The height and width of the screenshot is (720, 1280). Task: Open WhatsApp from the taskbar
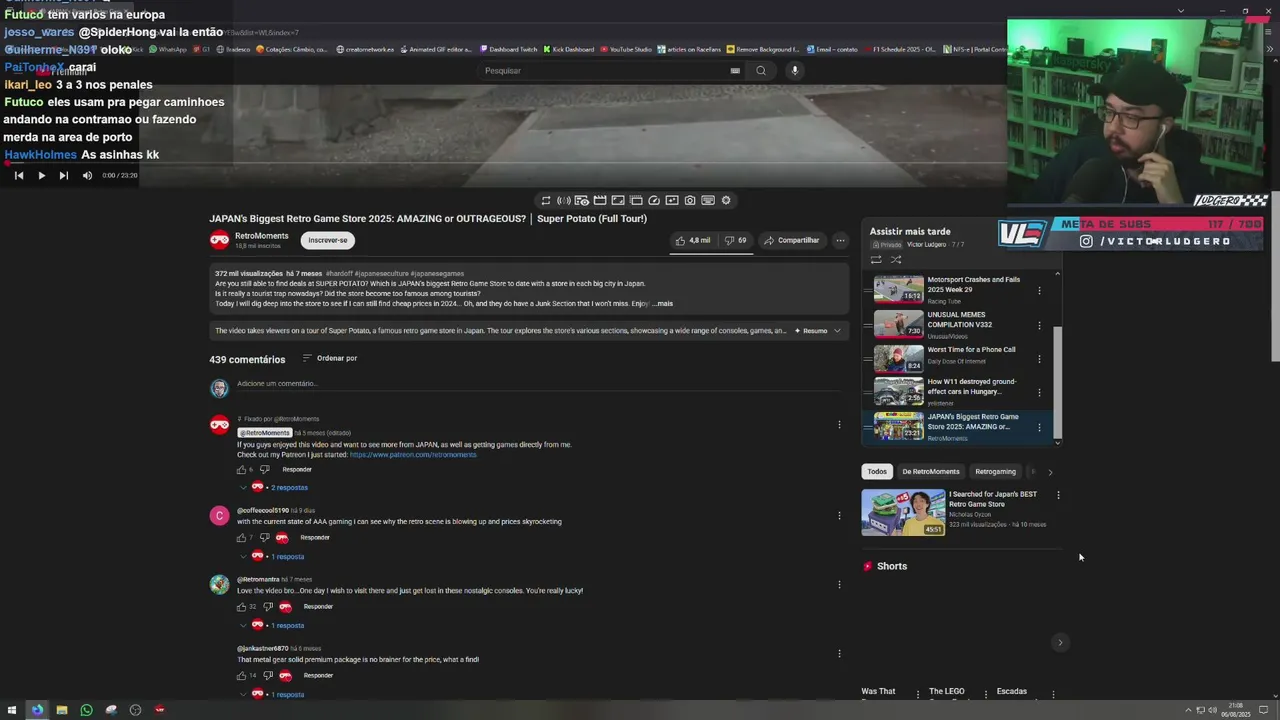tap(86, 710)
